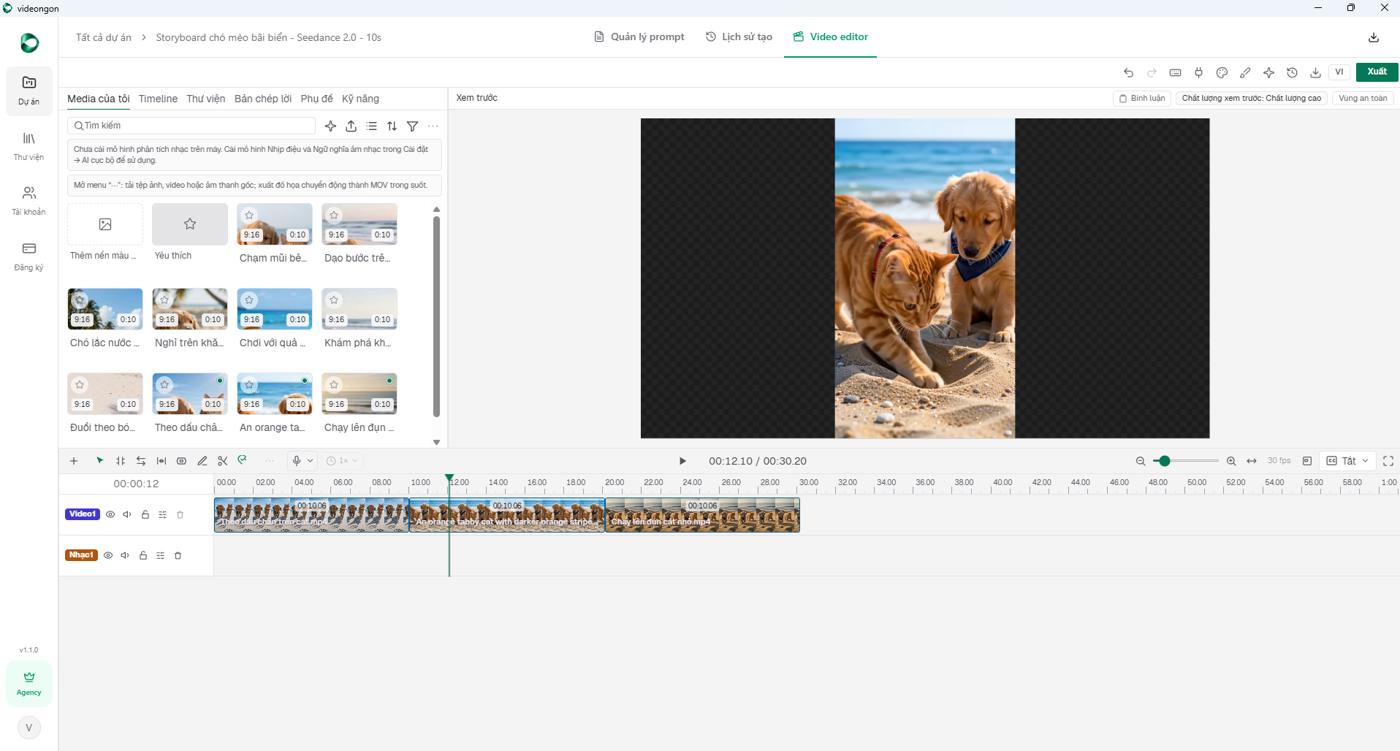Click the Tìm kiếm search field
The width and height of the screenshot is (1400, 751).
pos(191,126)
